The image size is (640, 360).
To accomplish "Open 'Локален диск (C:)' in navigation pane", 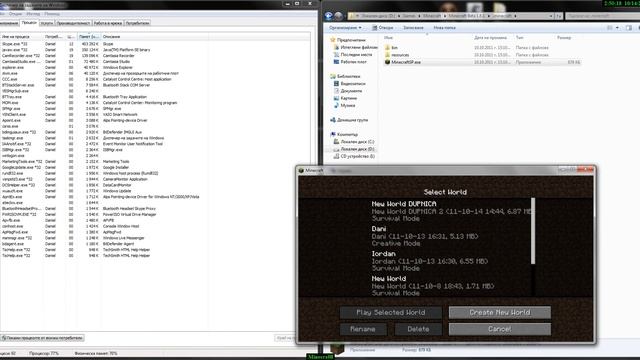I will 354,142.
